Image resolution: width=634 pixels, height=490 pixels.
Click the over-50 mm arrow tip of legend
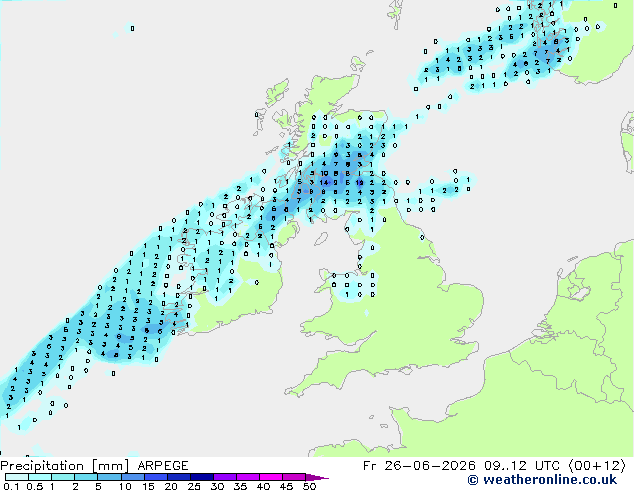click(x=317, y=477)
